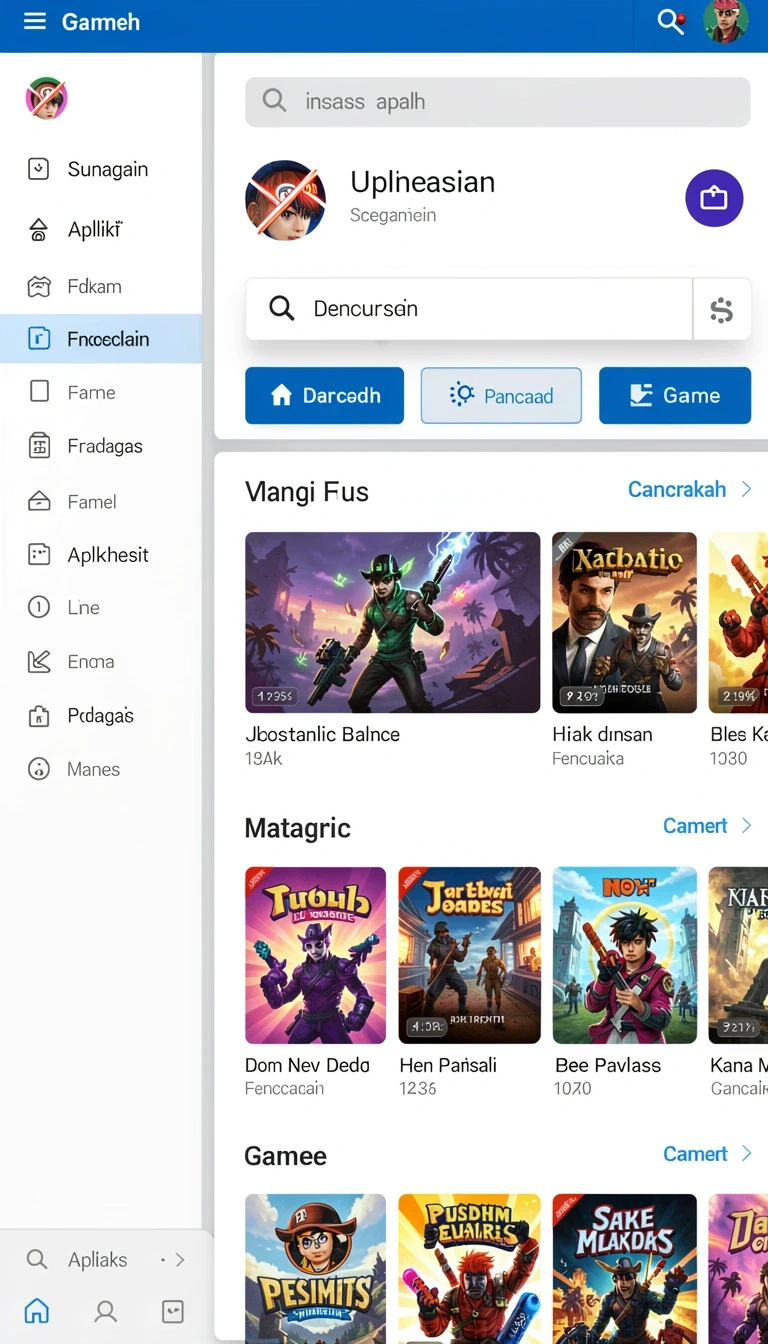Open the Hiak dinsan game cover
Viewport: 768px width, 1344px height.
point(624,622)
